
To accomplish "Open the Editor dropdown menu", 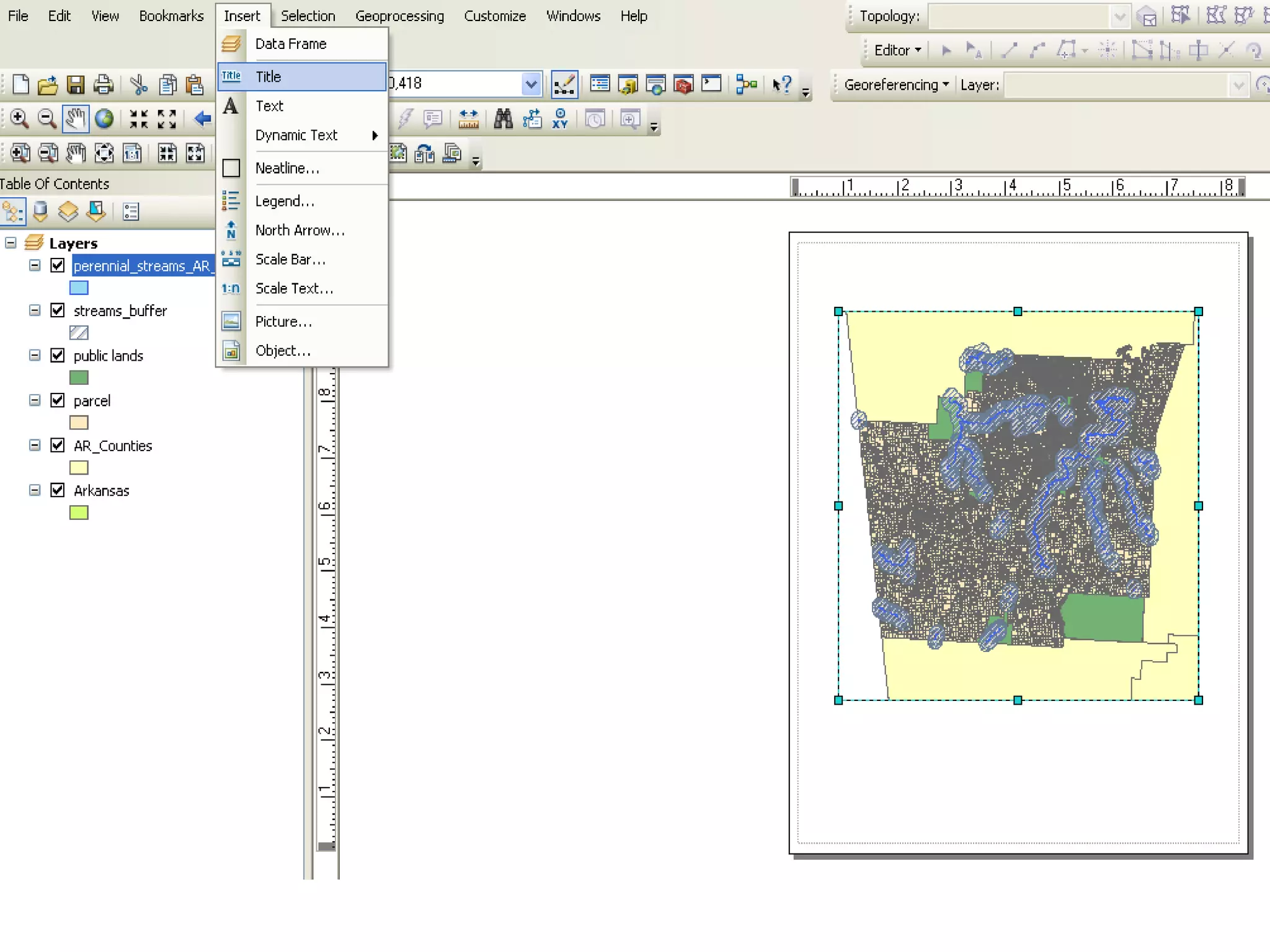I will click(897, 50).
